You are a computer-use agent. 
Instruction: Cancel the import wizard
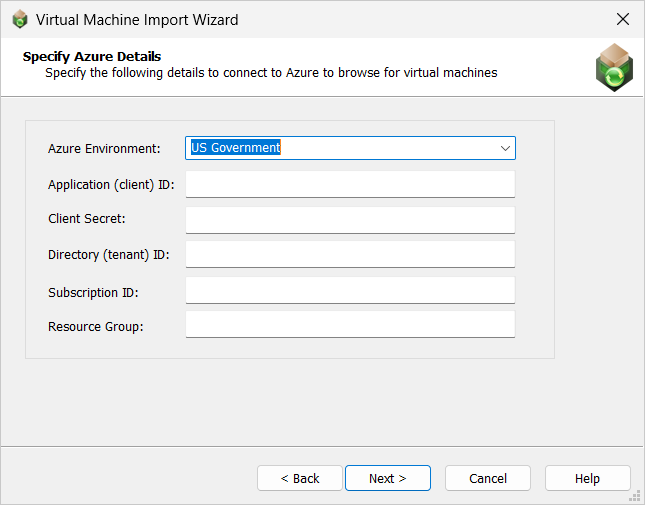click(488, 478)
